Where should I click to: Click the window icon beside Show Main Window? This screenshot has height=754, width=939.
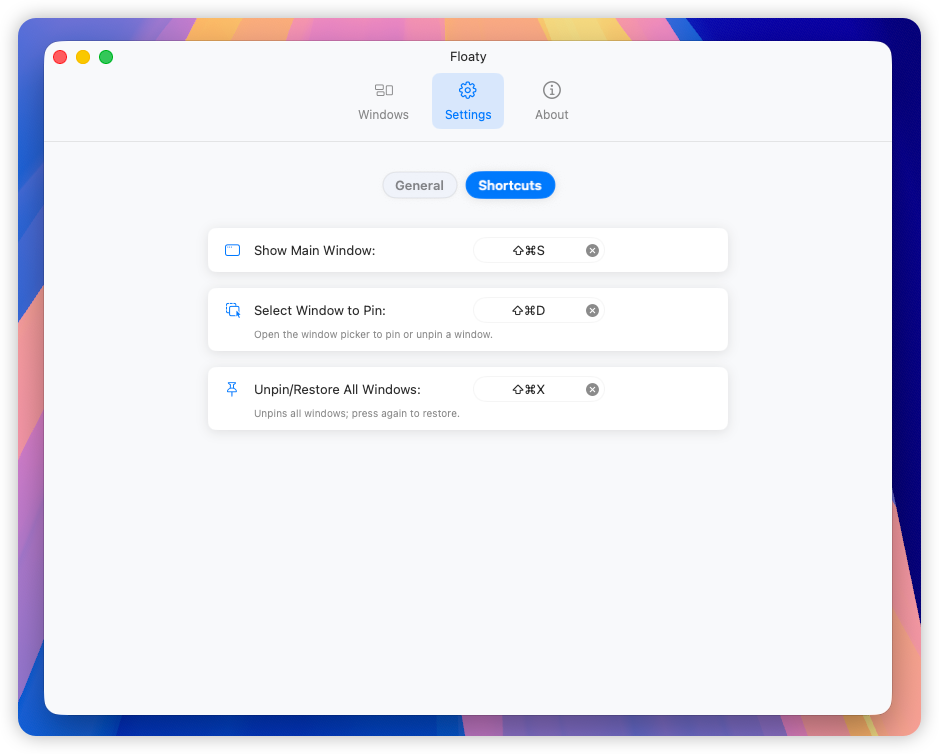coord(231,250)
